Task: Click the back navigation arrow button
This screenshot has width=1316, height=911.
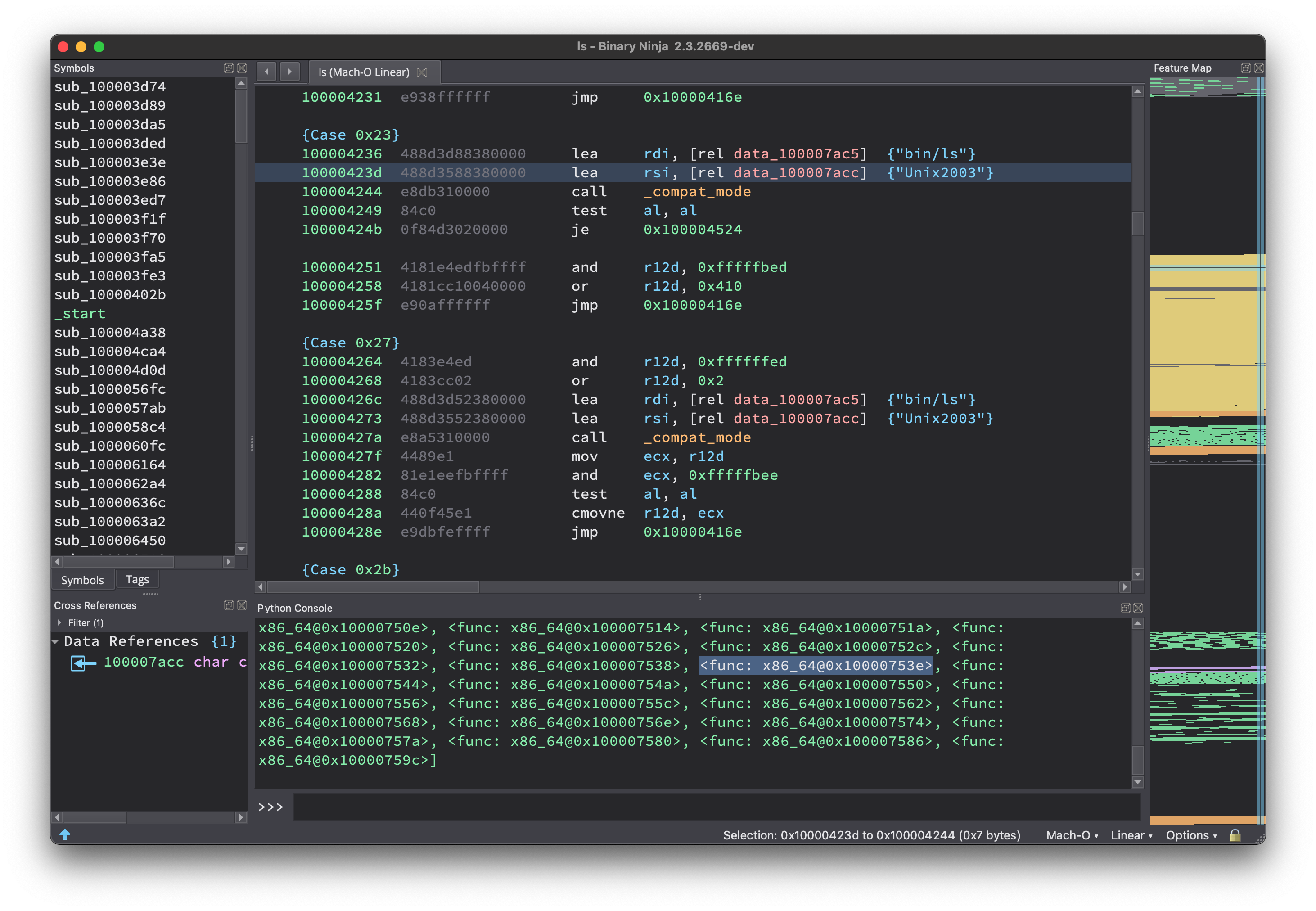Action: [x=266, y=72]
